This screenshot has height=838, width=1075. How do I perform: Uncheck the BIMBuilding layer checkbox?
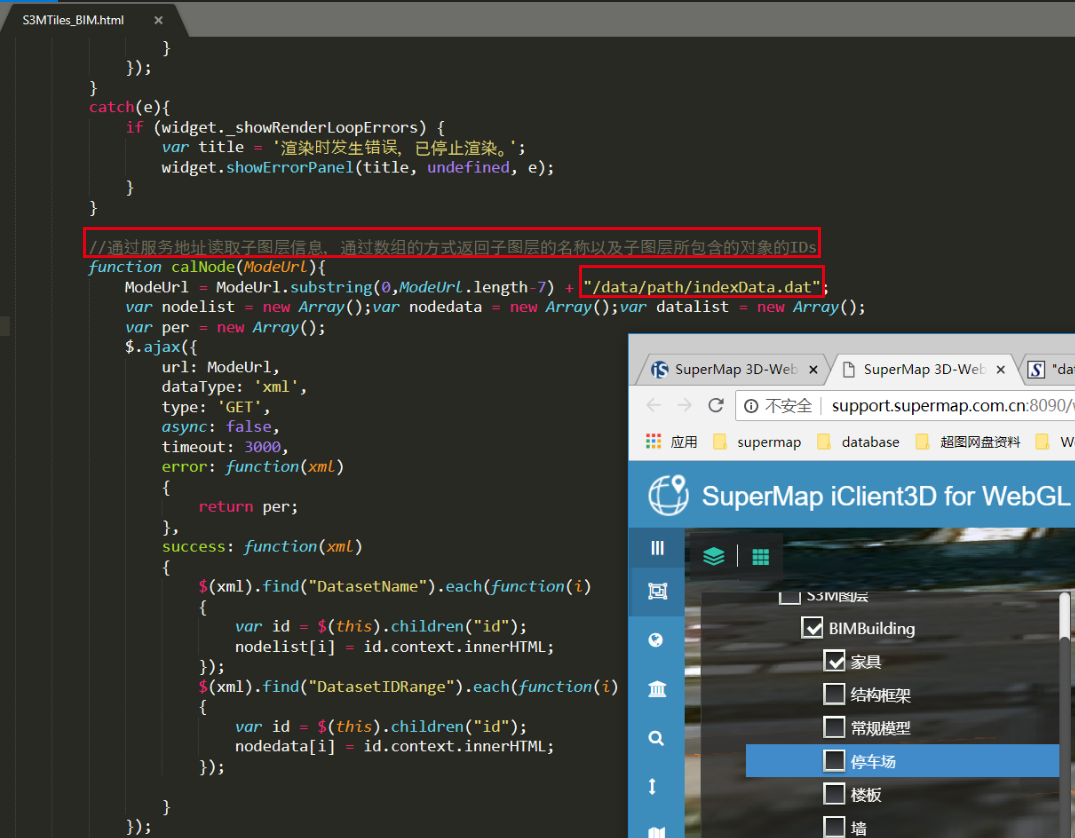pyautogui.click(x=812, y=627)
